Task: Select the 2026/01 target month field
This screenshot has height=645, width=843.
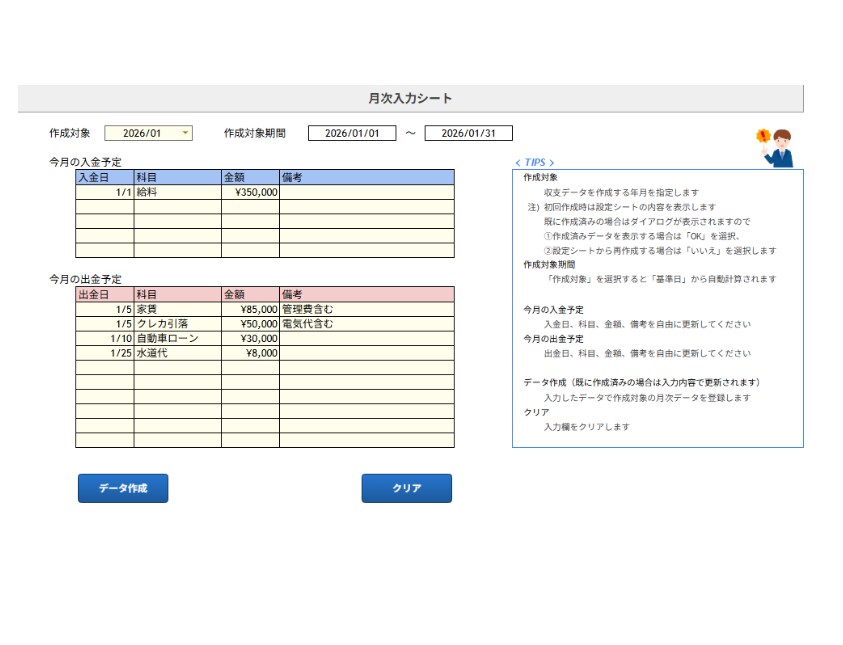Action: (148, 133)
